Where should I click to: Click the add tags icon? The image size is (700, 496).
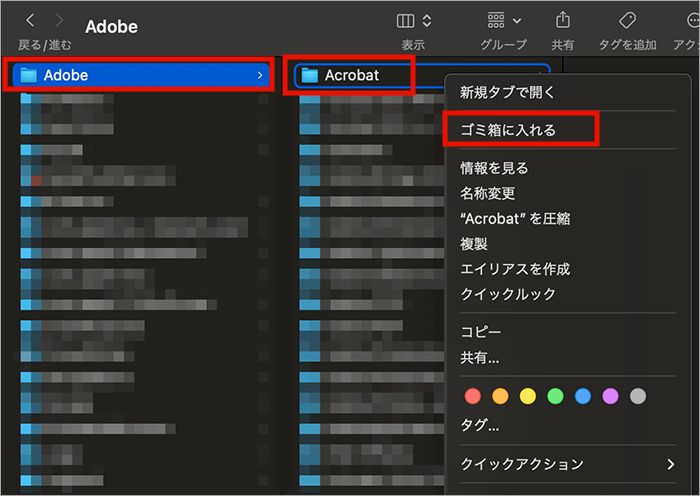tap(627, 20)
